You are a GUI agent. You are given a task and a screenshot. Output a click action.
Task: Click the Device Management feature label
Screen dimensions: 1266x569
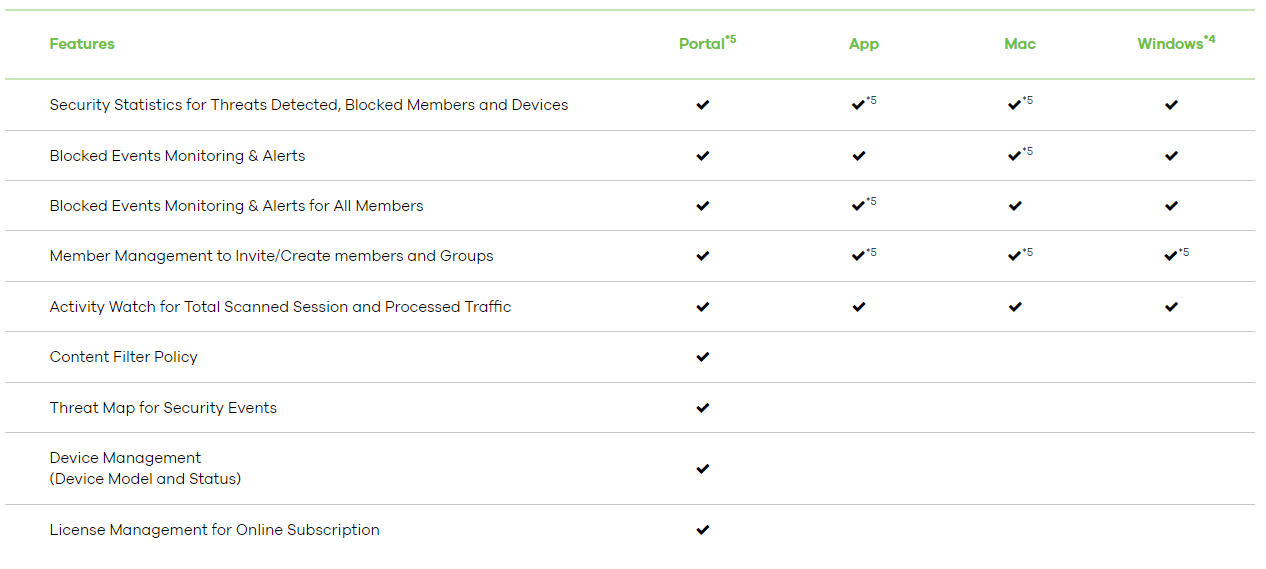[x=125, y=458]
